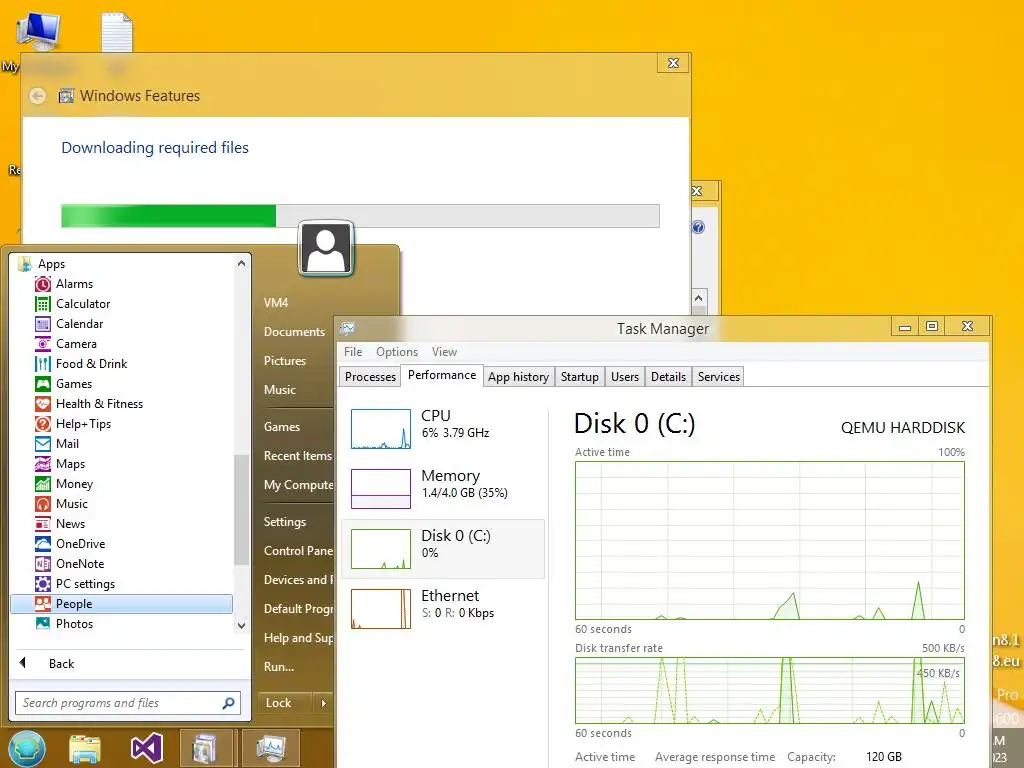Click the user account picture
Viewport: 1024px width, 768px height.
(326, 248)
